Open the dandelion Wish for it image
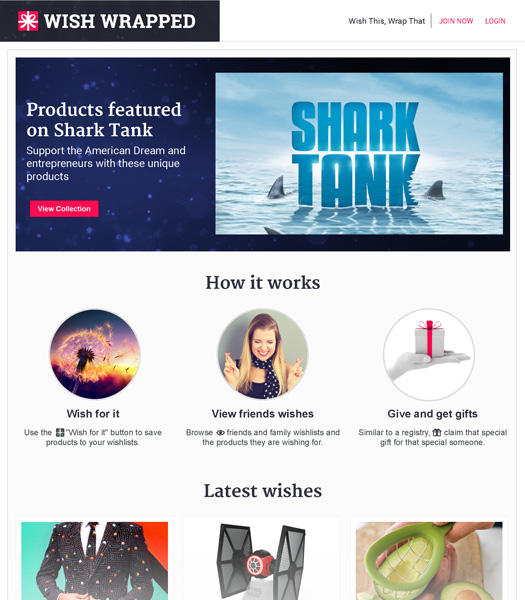525x600 pixels. (x=95, y=354)
